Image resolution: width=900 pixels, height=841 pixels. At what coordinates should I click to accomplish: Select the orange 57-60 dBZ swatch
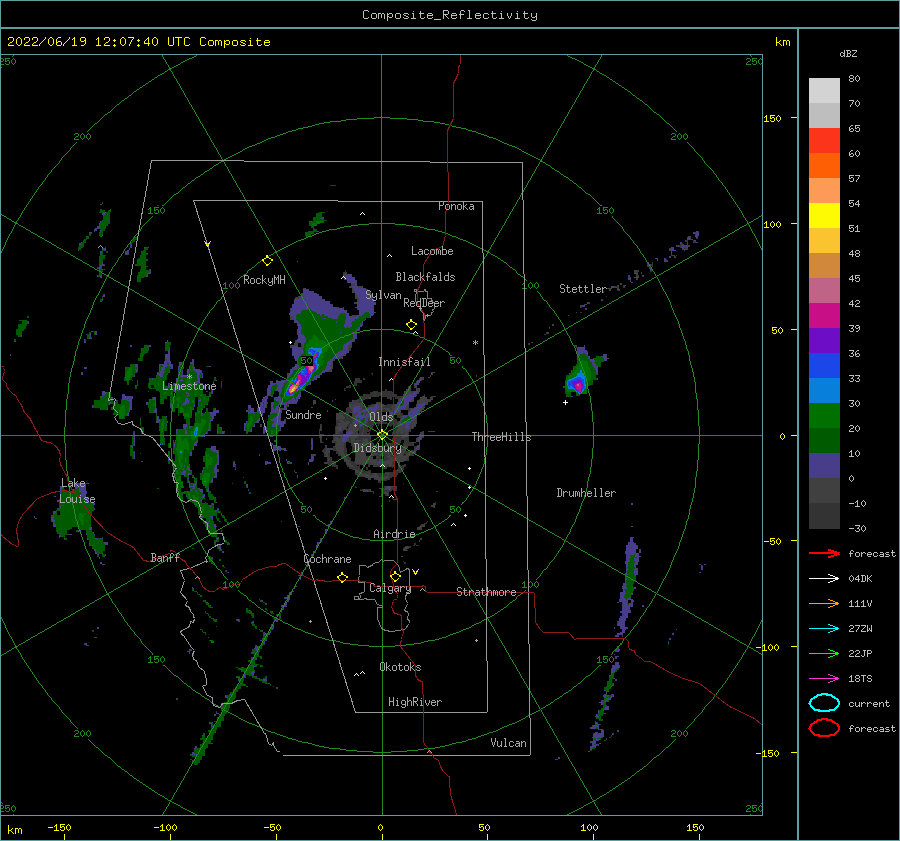824,166
